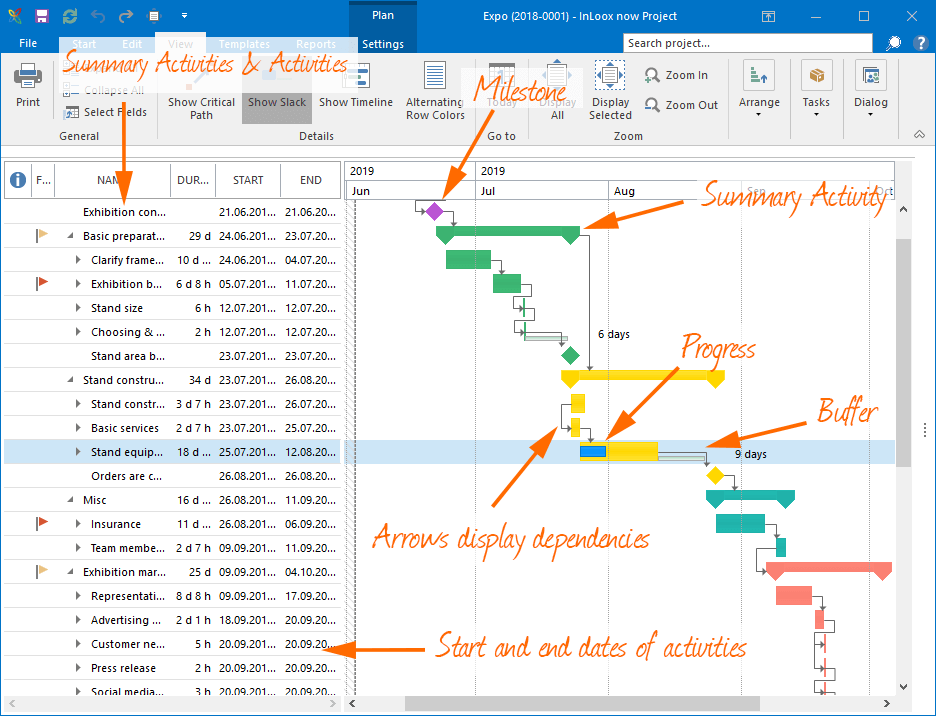Click the Help question mark icon
The width and height of the screenshot is (936, 716).
coord(920,43)
